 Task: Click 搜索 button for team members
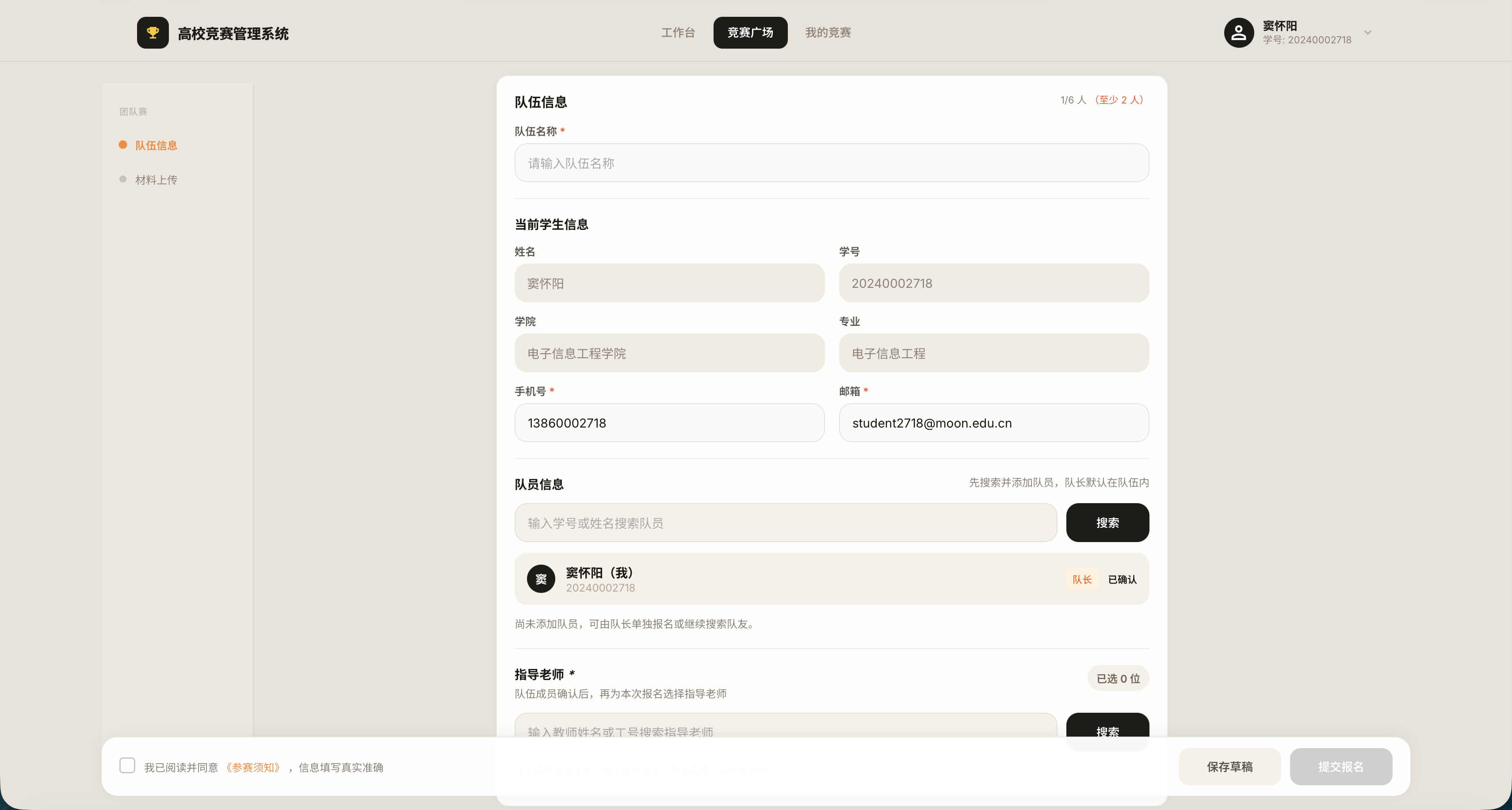[x=1107, y=523]
